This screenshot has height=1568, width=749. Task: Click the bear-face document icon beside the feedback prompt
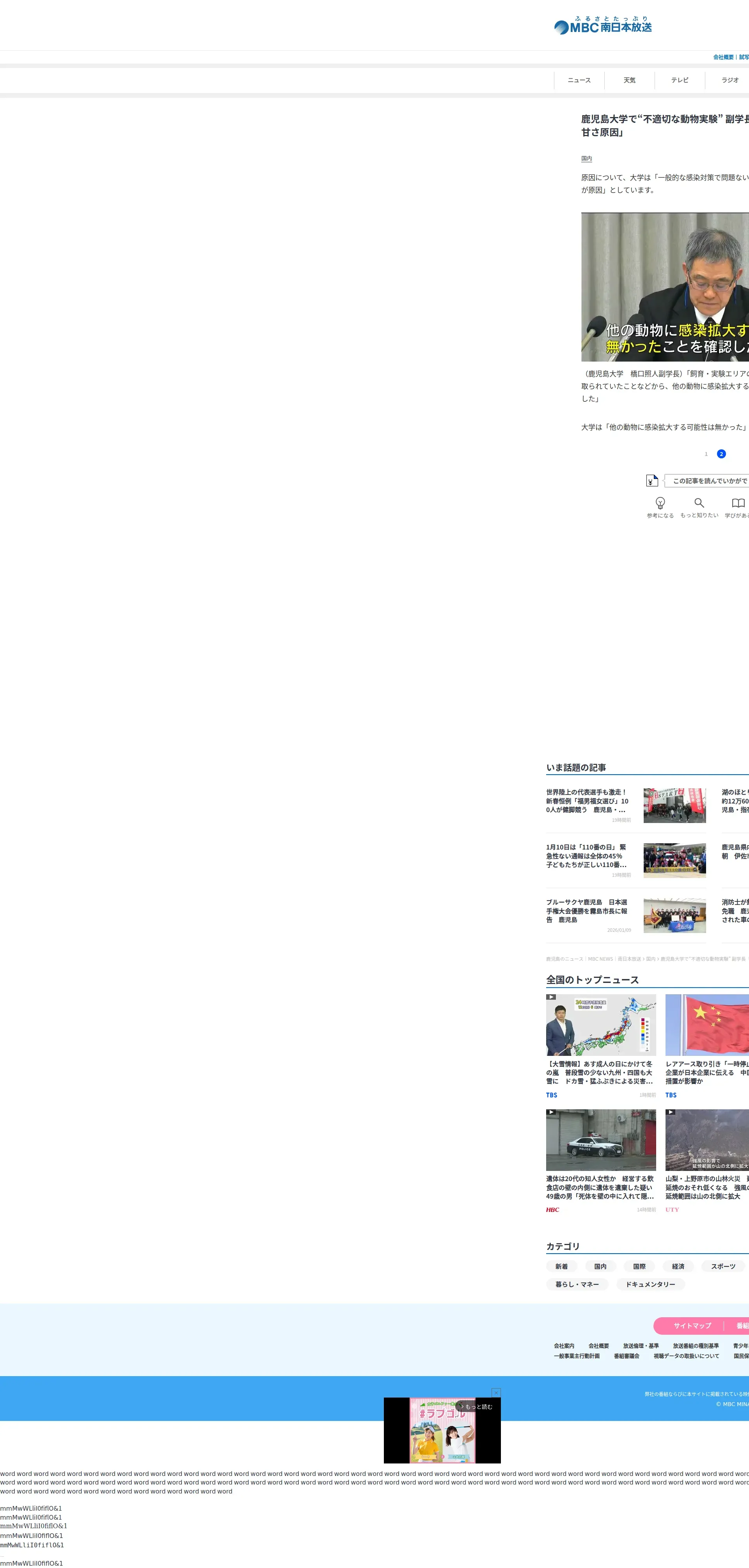[651, 480]
